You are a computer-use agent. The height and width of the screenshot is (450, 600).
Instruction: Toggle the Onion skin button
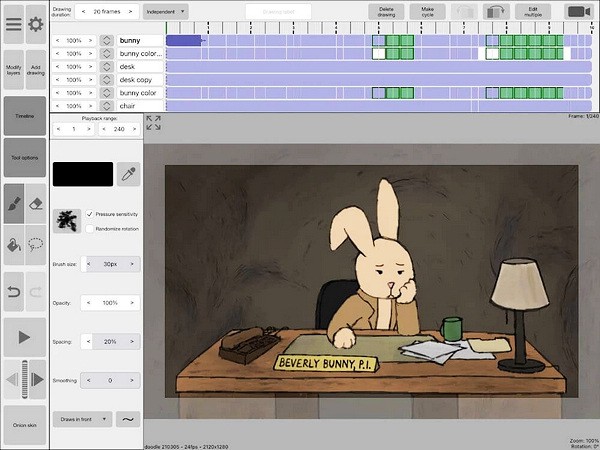24,425
